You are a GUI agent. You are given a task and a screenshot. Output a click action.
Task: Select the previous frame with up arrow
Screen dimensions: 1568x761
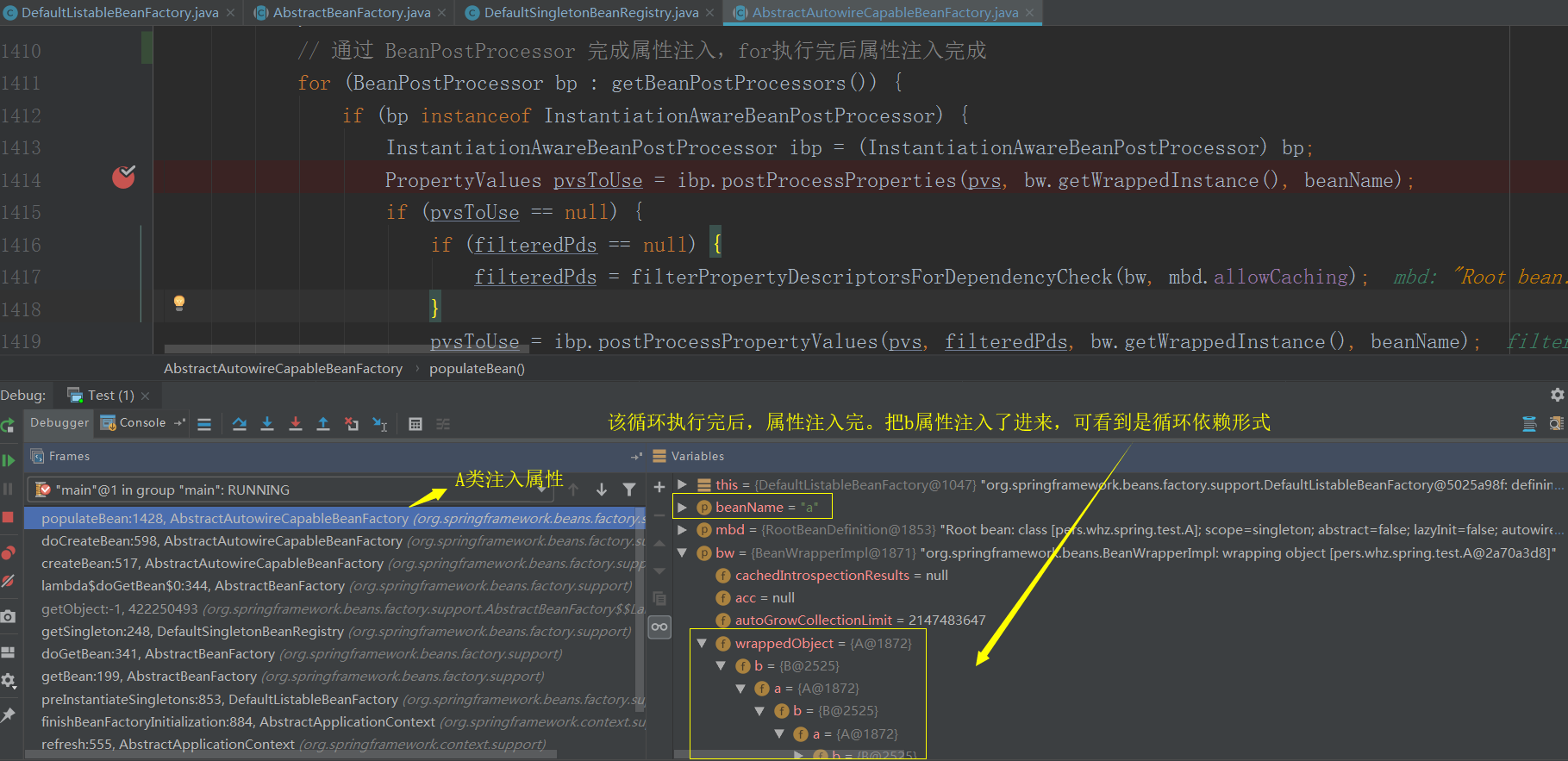point(573,490)
